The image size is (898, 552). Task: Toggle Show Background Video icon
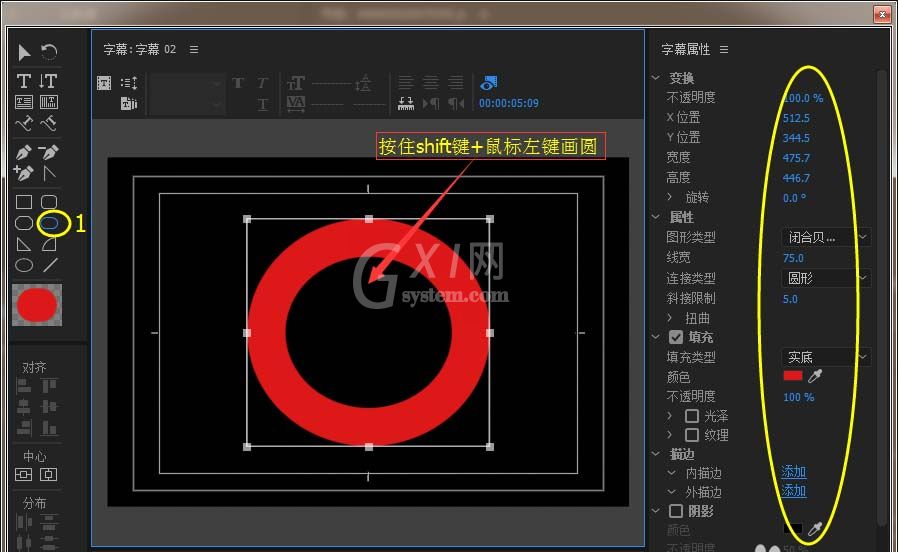[489, 83]
